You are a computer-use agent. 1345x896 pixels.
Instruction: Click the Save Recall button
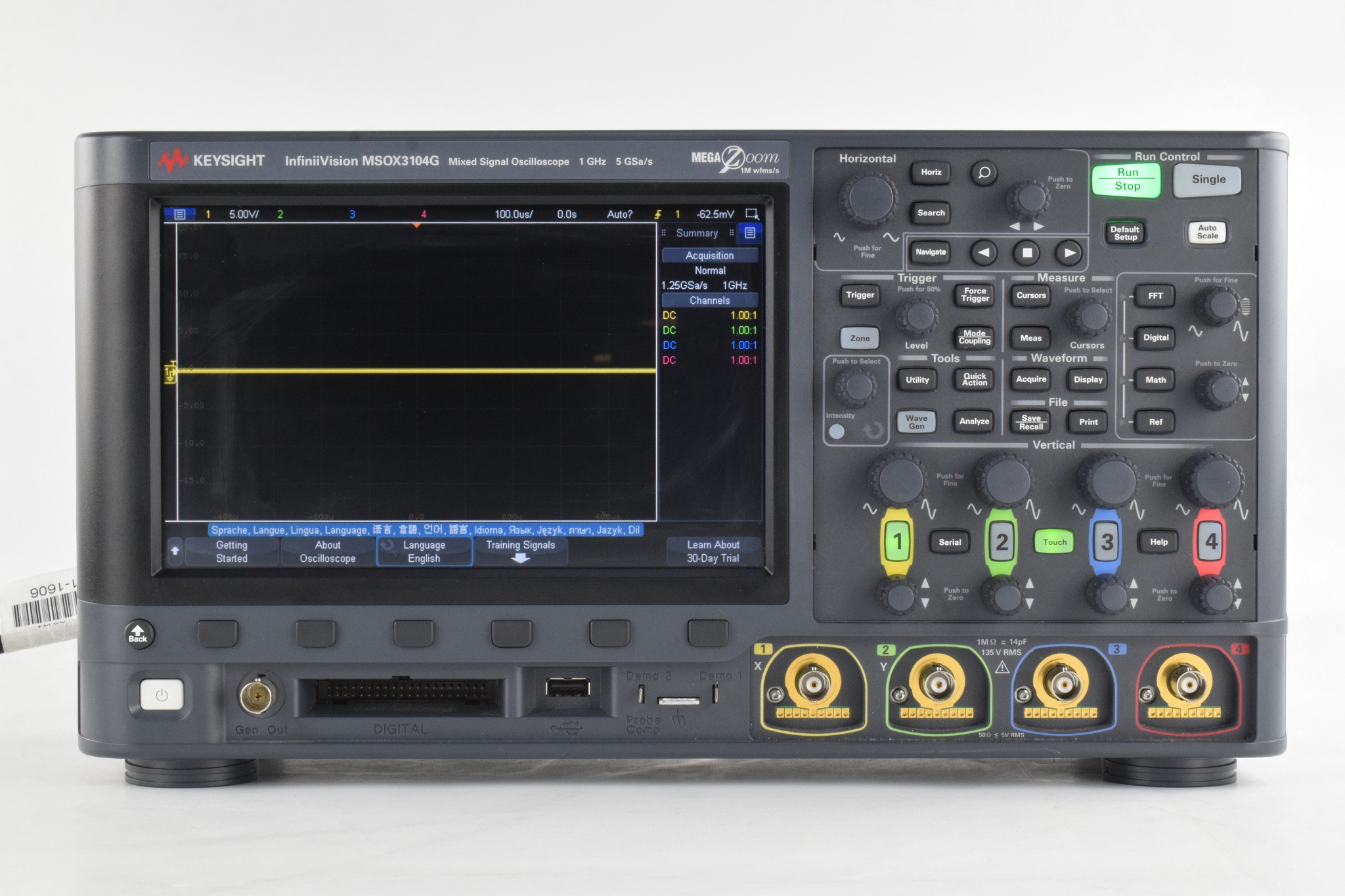pyautogui.click(x=1030, y=422)
